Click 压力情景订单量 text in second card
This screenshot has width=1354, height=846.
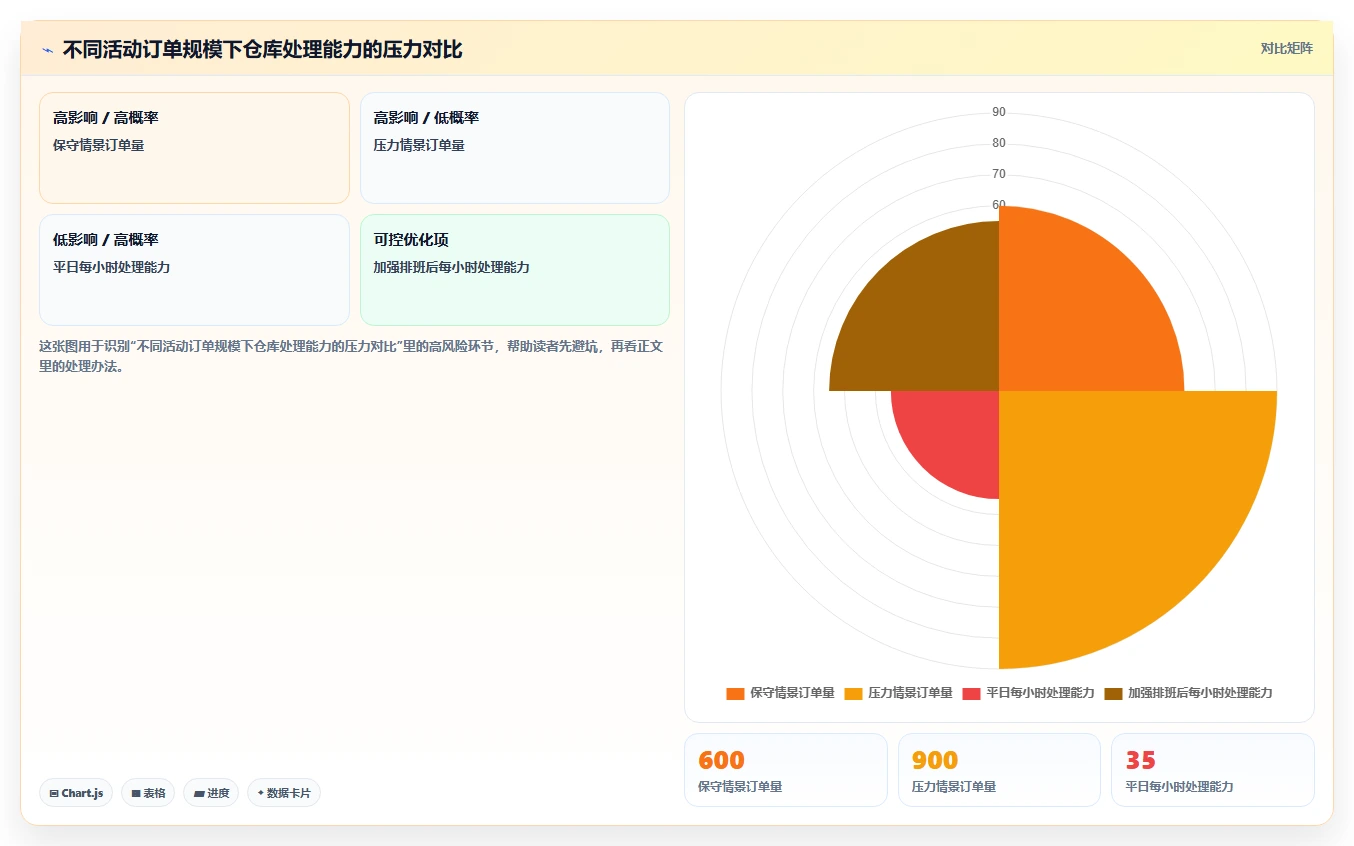(x=419, y=145)
